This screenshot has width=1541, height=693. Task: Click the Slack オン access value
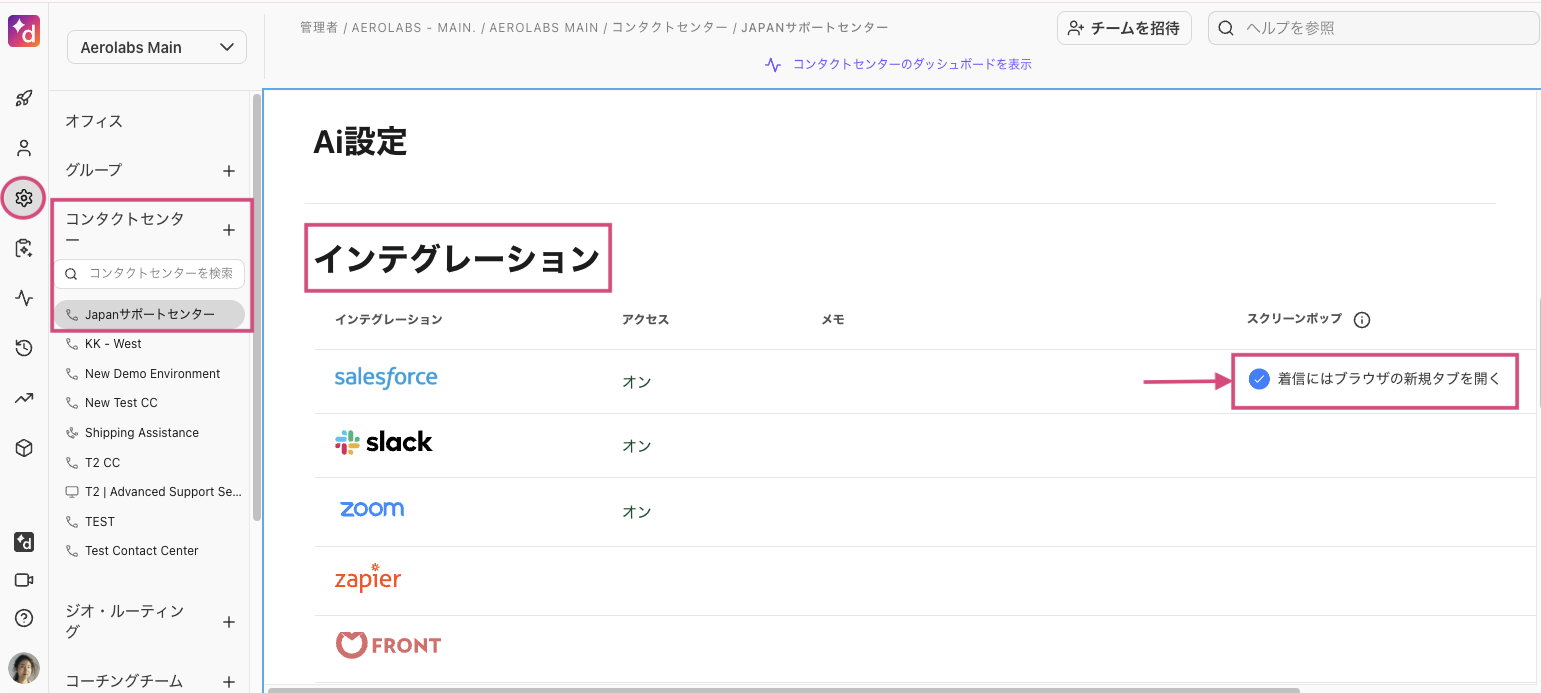(x=637, y=447)
